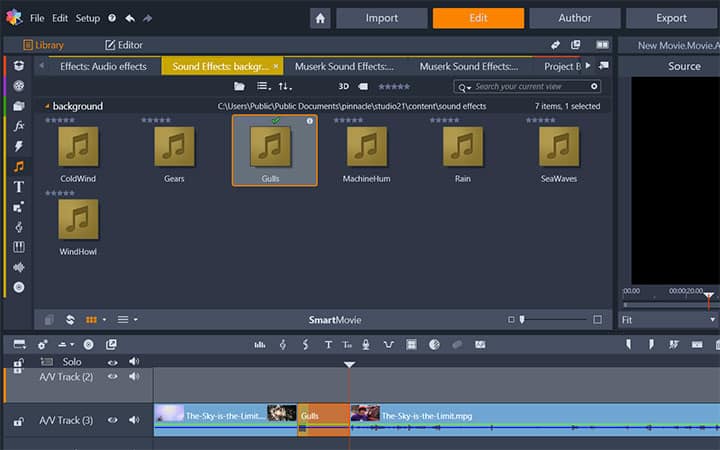720x450 pixels.
Task: Select the MachineHum sound effect
Action: [x=366, y=151]
